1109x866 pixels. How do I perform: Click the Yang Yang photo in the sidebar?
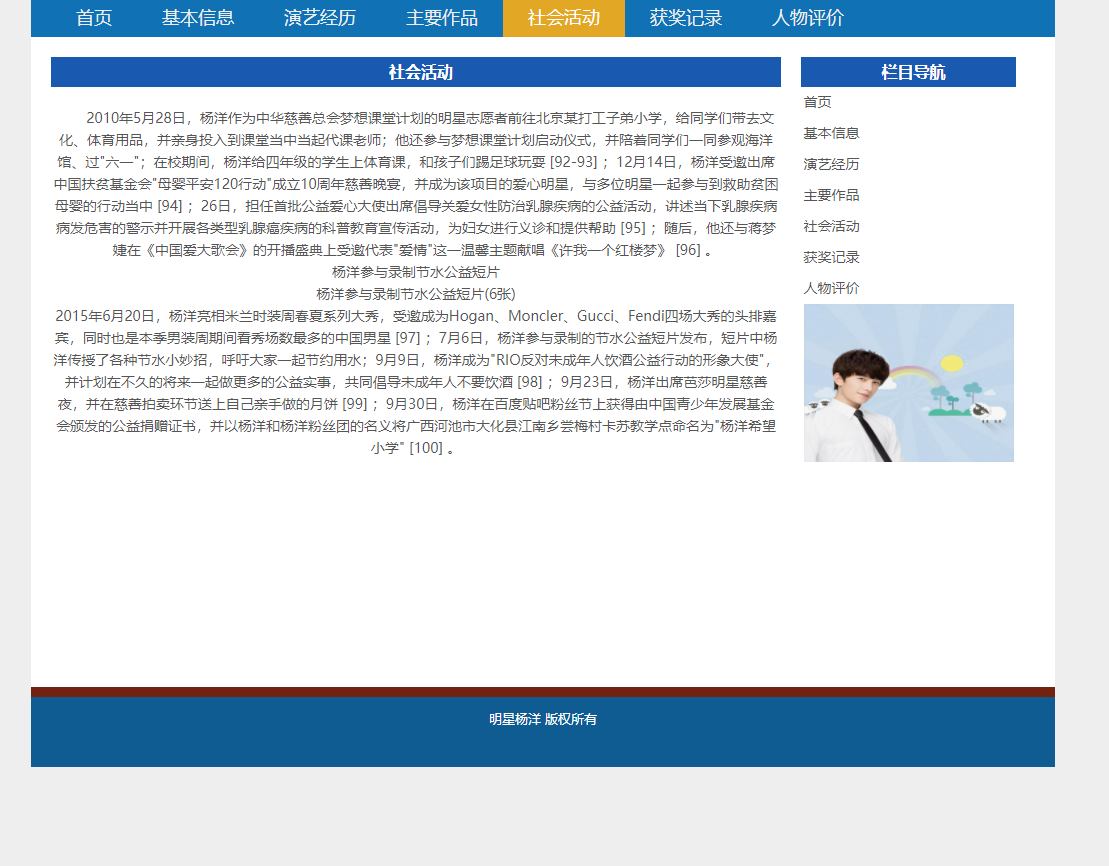(908, 381)
